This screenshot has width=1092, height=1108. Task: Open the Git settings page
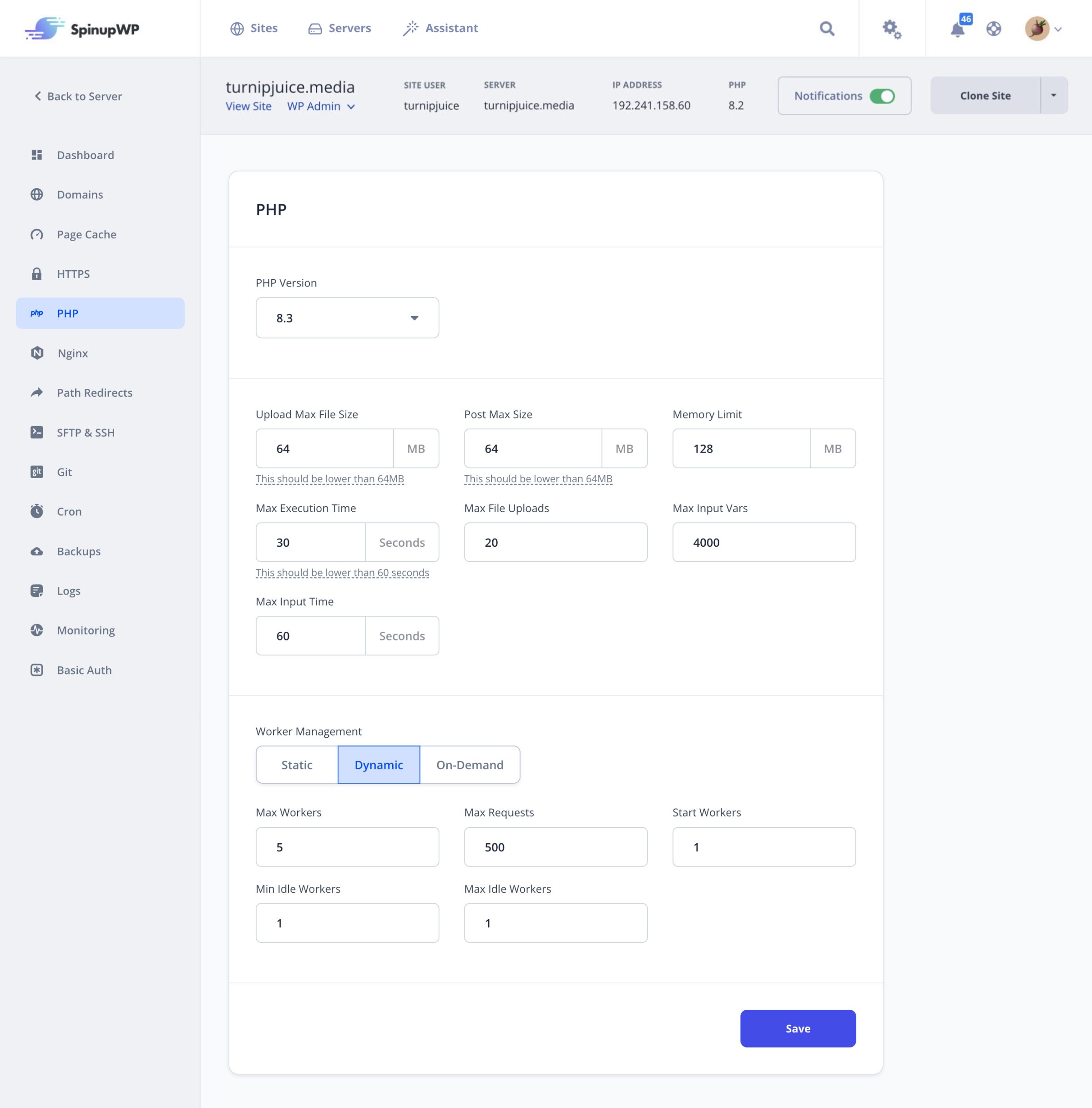(64, 472)
